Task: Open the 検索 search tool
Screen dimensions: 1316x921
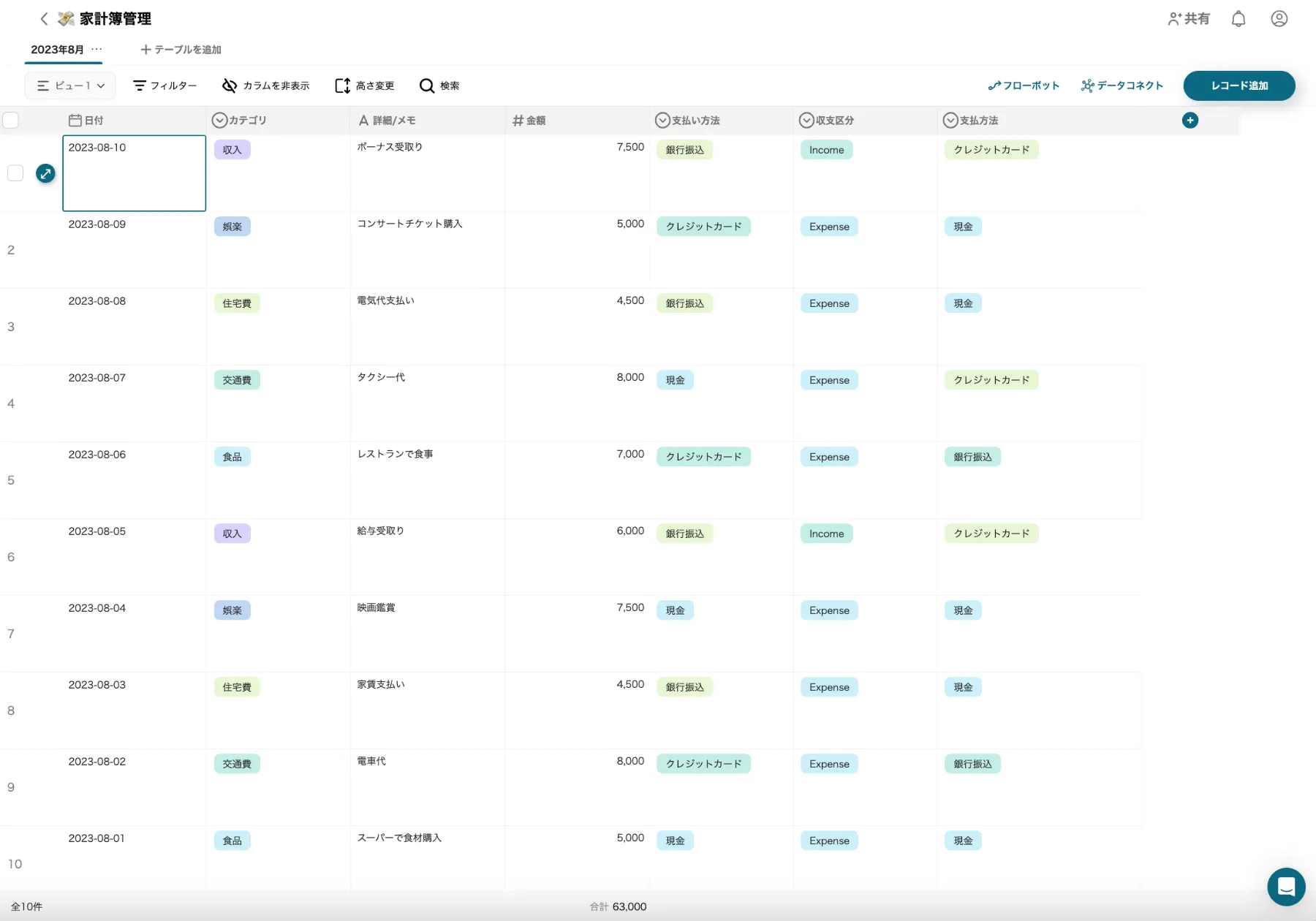Action: click(x=439, y=86)
